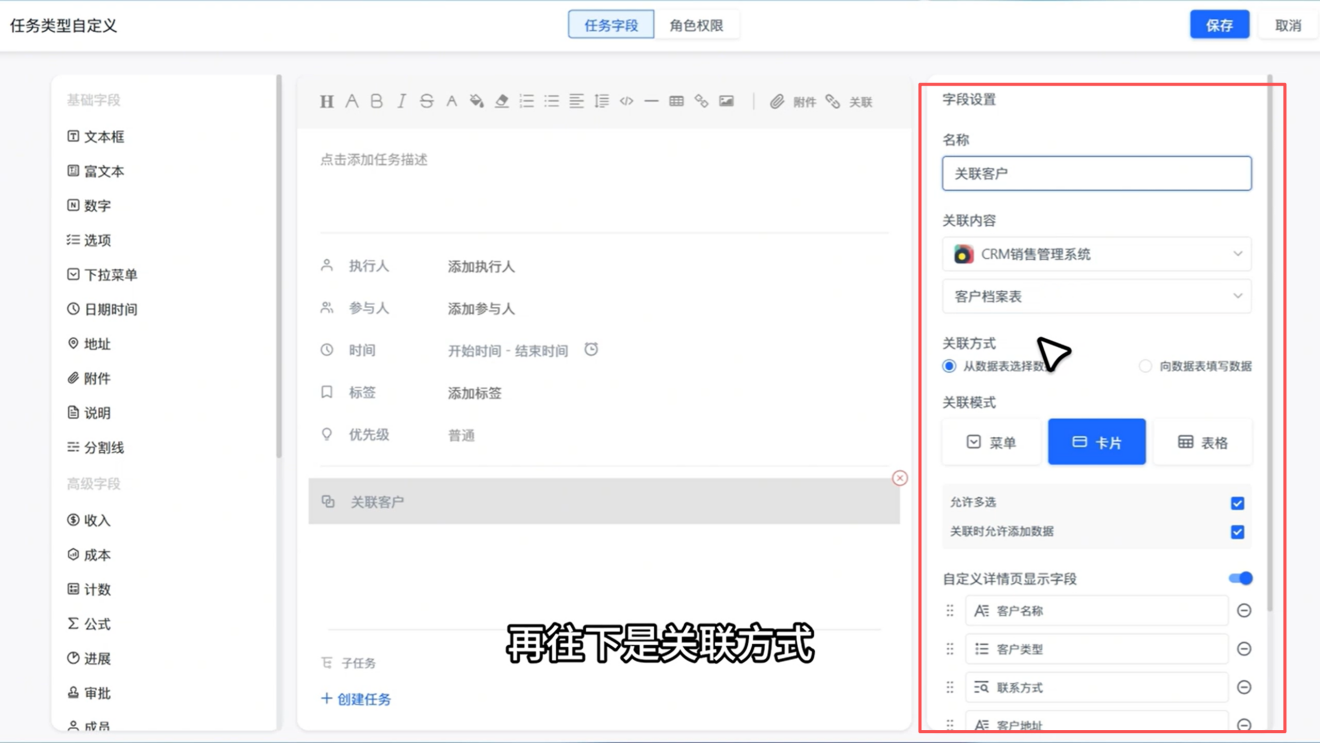
Task: Add 收入 advanced field from the sidebar
Action: [89, 520]
